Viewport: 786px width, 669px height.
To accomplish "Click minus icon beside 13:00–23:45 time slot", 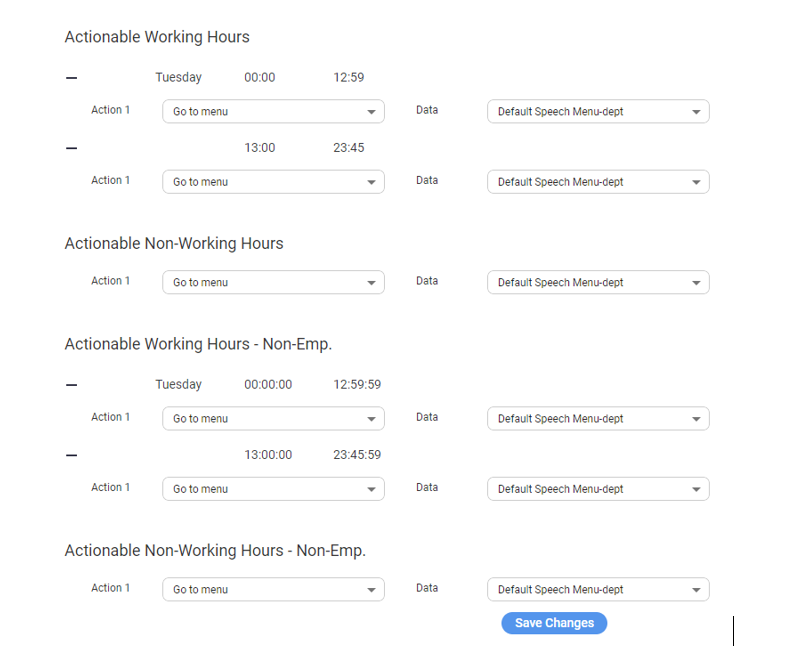I will (71, 148).
